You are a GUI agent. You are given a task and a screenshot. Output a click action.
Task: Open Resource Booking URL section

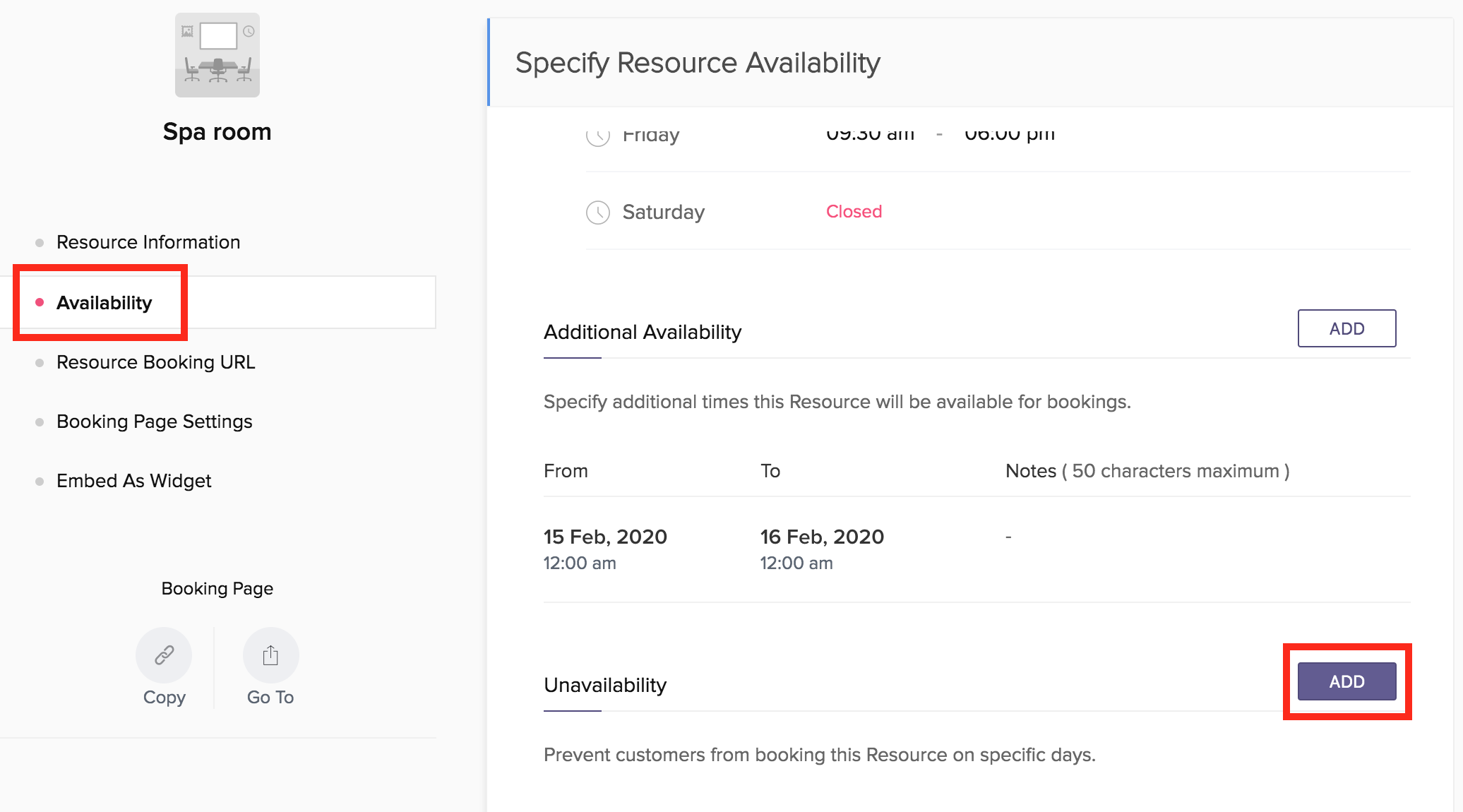(155, 362)
